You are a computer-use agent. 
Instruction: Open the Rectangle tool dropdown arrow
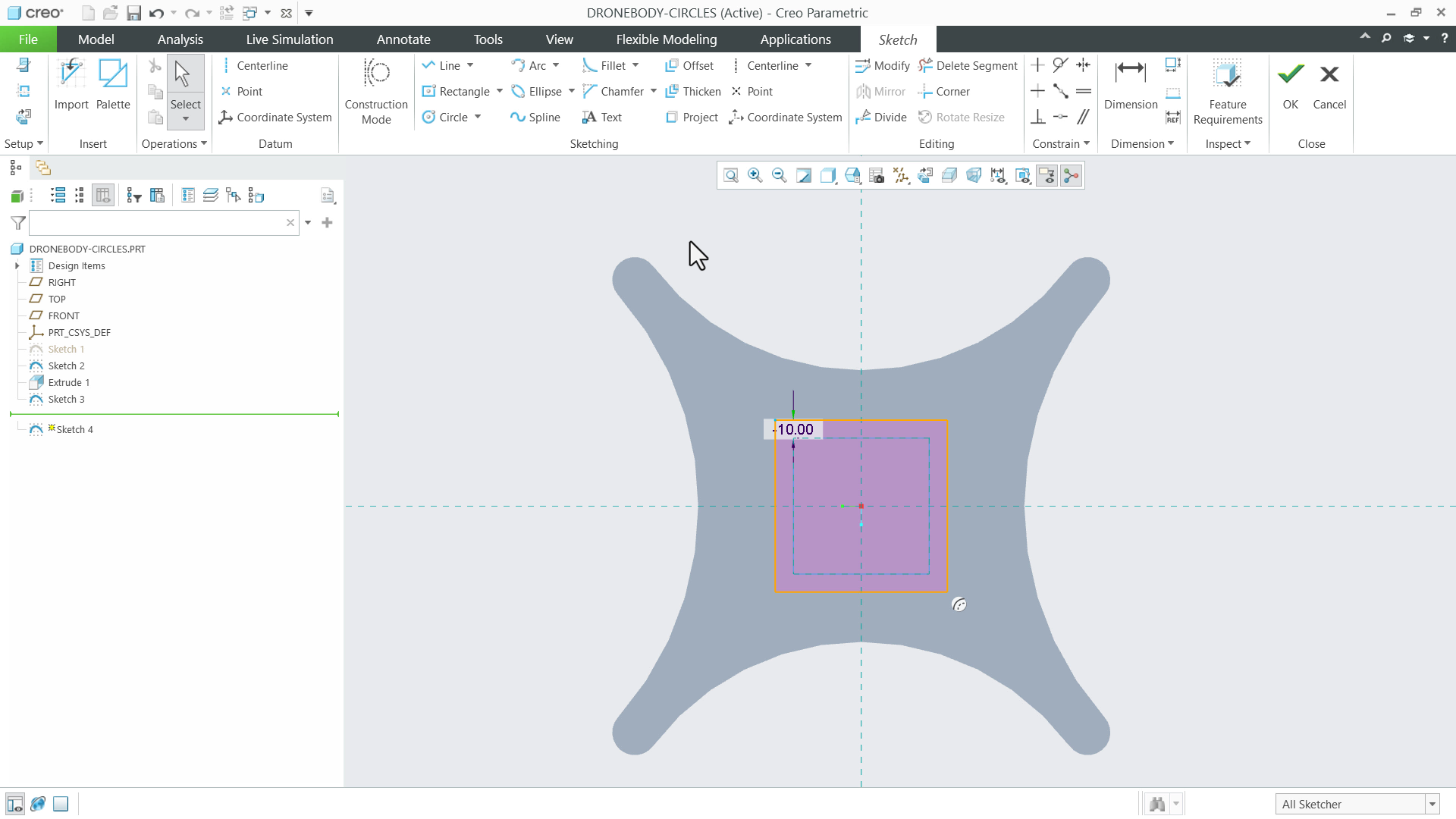(499, 91)
